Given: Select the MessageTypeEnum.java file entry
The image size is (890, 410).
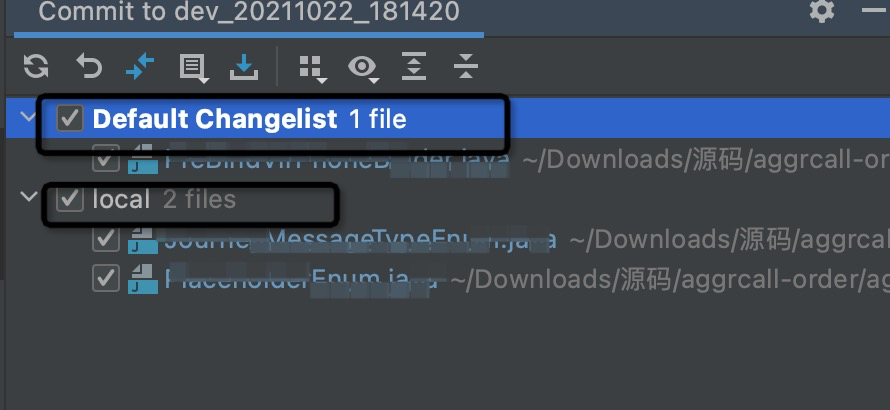Looking at the screenshot, I should pos(360,239).
